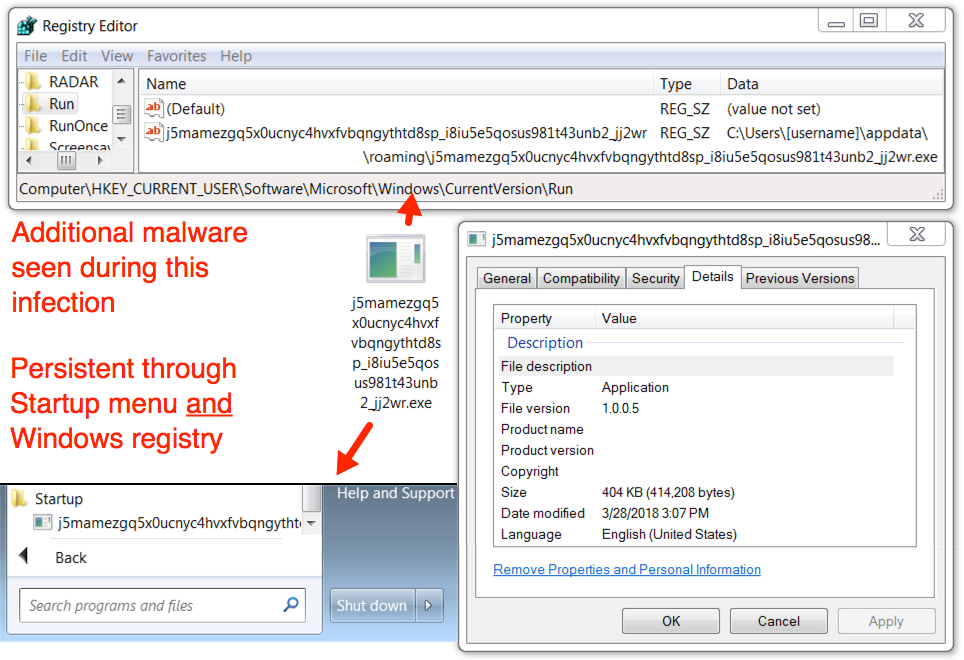This screenshot has height=660, width=964.
Task: Click the Name column header
Action: pos(397,84)
